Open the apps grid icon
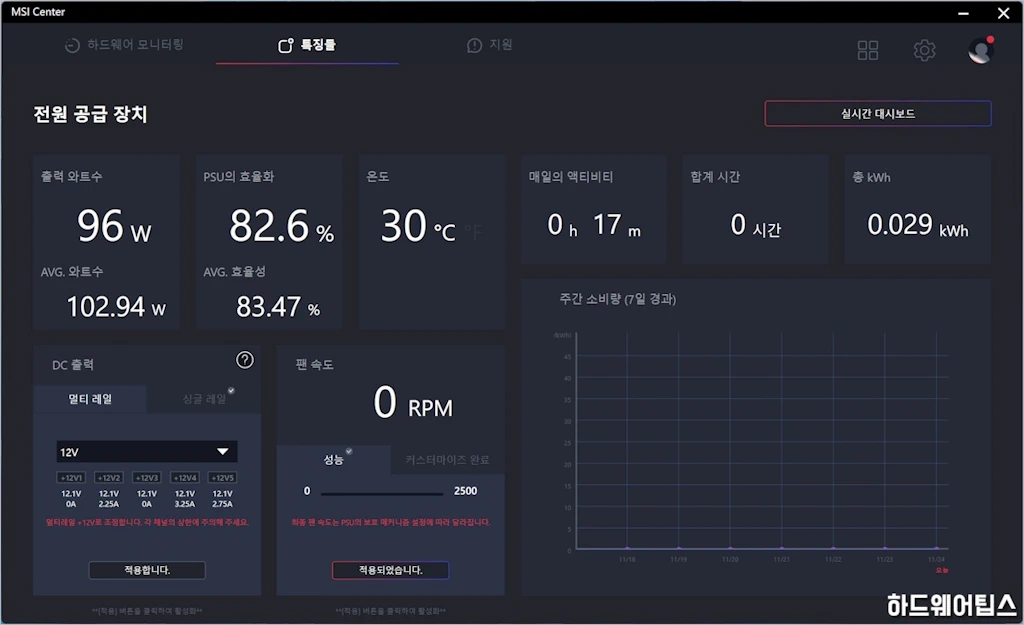1024x625 pixels. point(867,50)
